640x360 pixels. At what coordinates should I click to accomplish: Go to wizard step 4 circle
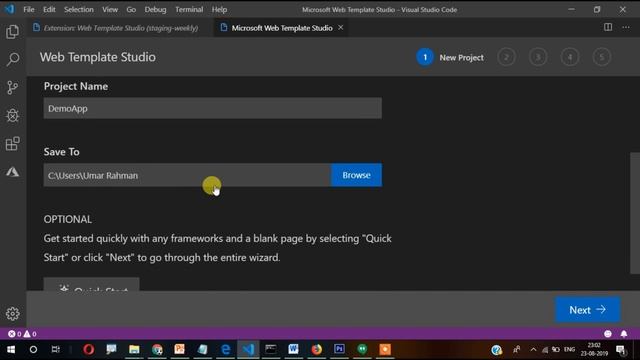570,57
